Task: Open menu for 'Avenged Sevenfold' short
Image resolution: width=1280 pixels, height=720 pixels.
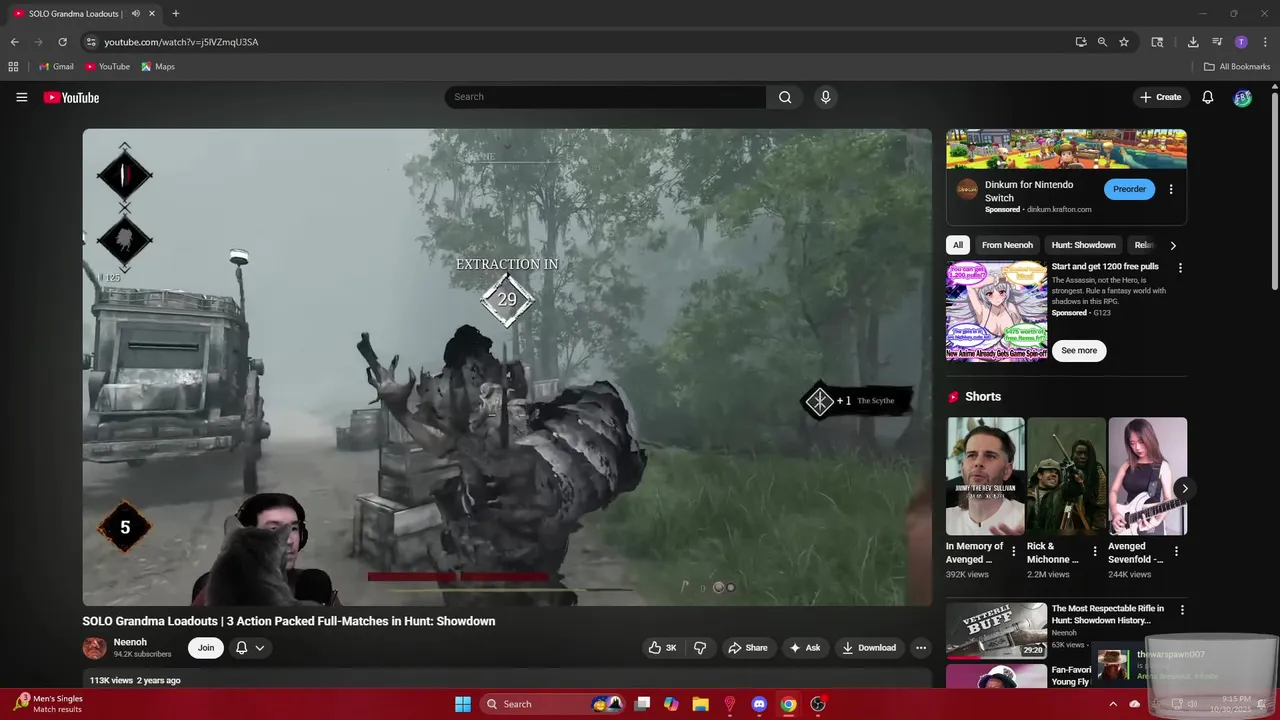Action: [1176, 551]
